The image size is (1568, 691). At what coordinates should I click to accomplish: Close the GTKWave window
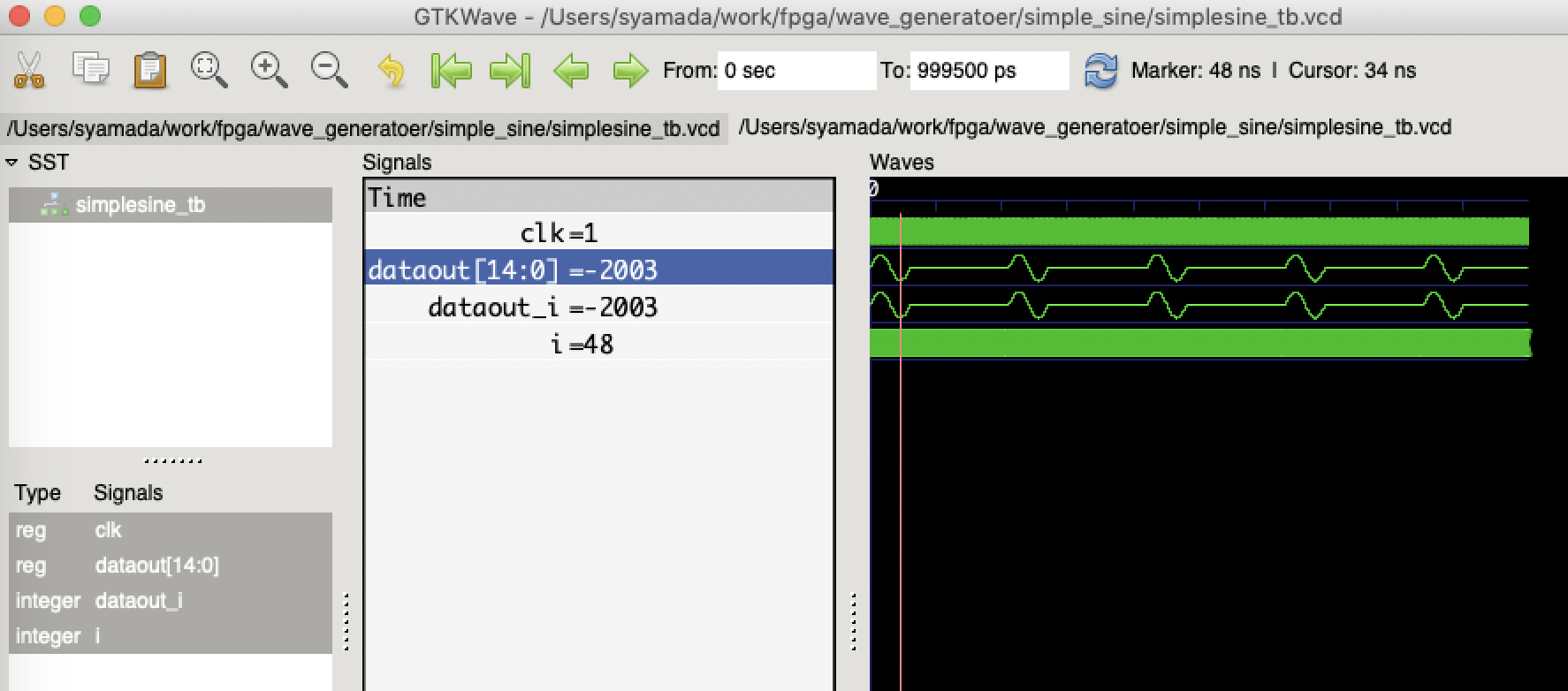[19, 16]
